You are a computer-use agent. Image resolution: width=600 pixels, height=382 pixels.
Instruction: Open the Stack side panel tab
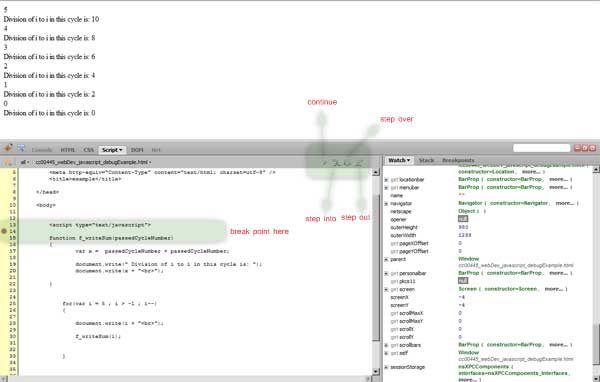tap(426, 160)
